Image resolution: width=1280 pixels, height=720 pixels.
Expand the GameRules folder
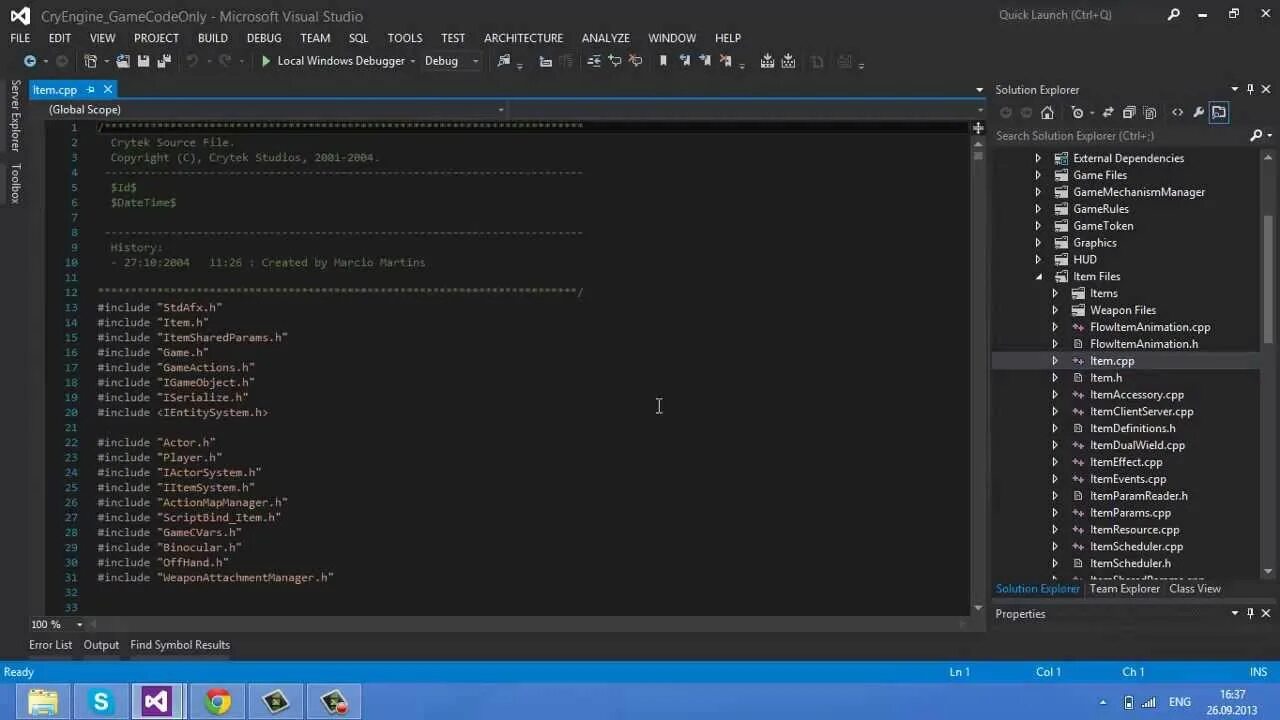[1038, 209]
